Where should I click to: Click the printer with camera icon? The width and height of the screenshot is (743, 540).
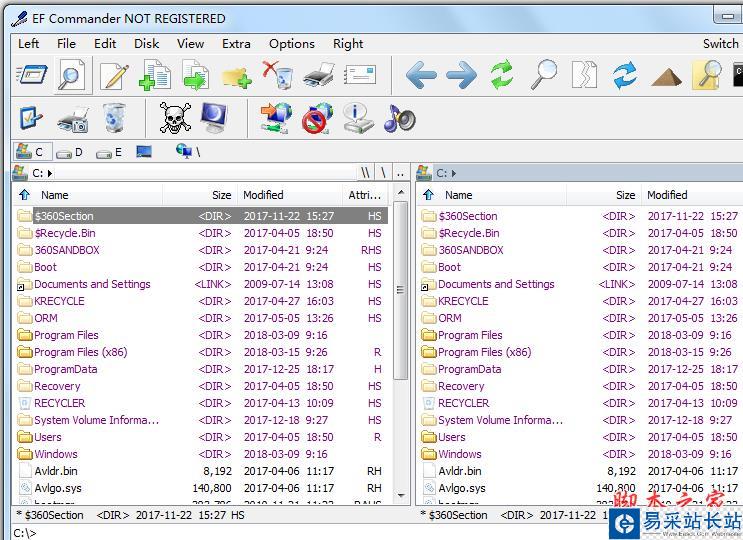(72, 119)
